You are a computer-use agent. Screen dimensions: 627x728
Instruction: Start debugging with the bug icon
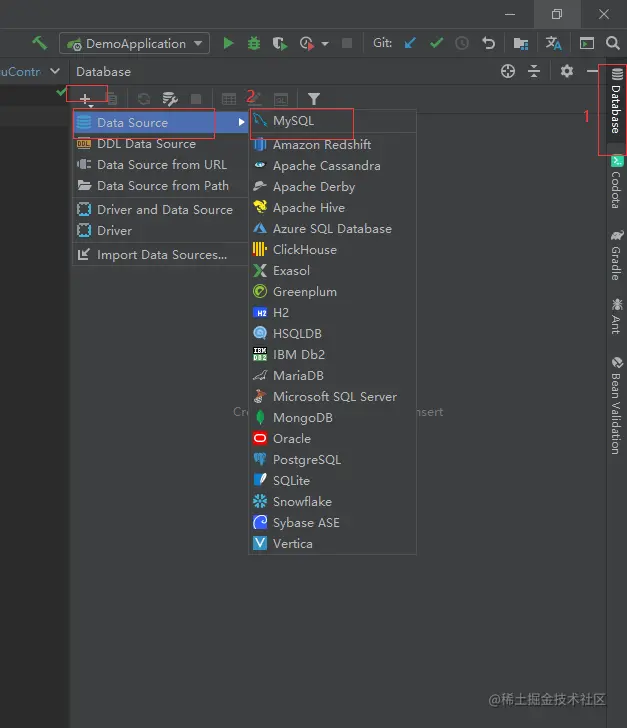[254, 43]
